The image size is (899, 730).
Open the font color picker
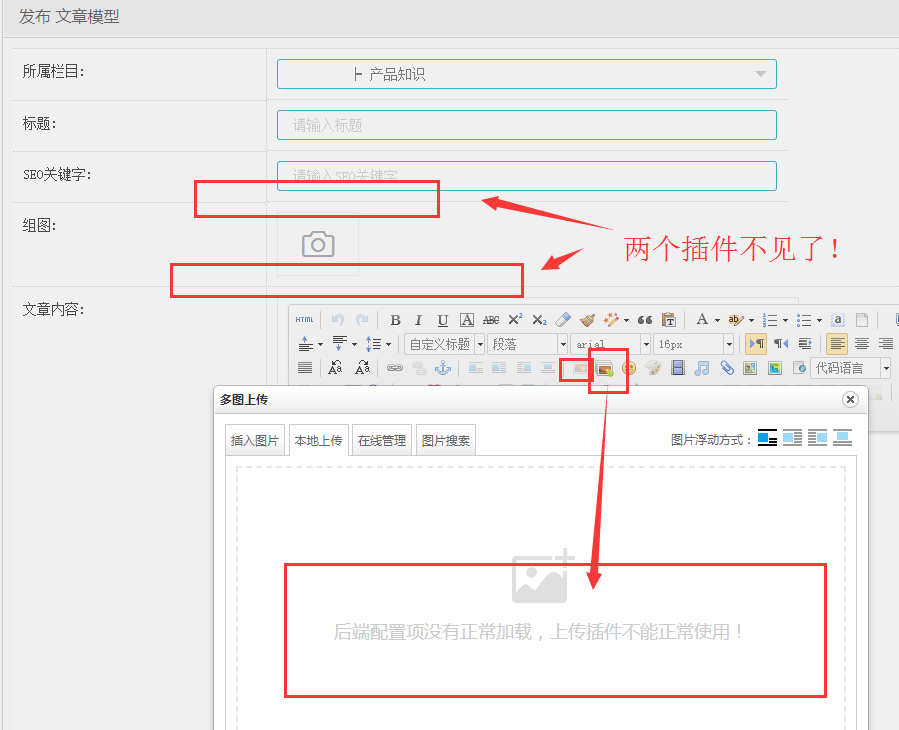[x=703, y=320]
